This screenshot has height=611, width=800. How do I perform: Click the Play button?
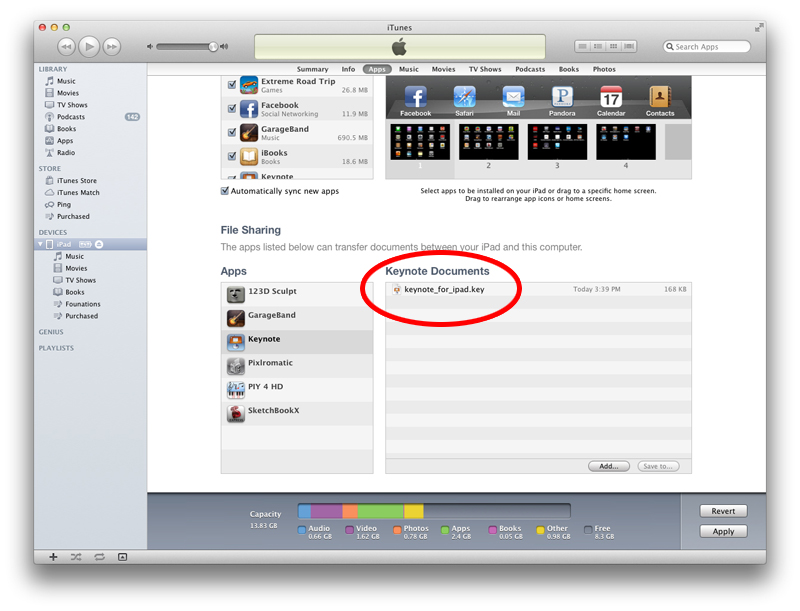89,47
